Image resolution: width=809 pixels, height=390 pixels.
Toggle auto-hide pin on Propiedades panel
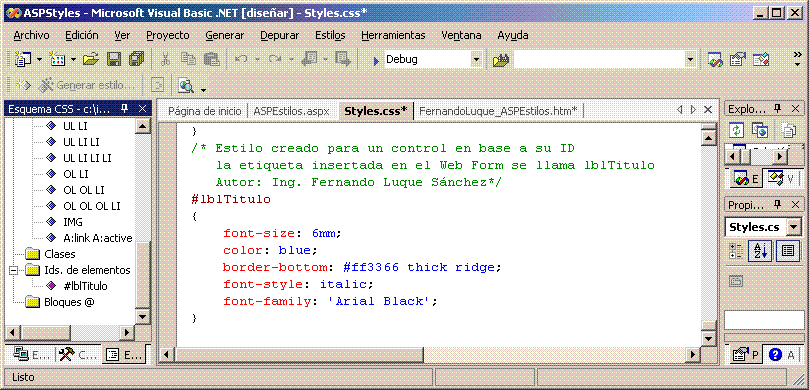tap(778, 204)
